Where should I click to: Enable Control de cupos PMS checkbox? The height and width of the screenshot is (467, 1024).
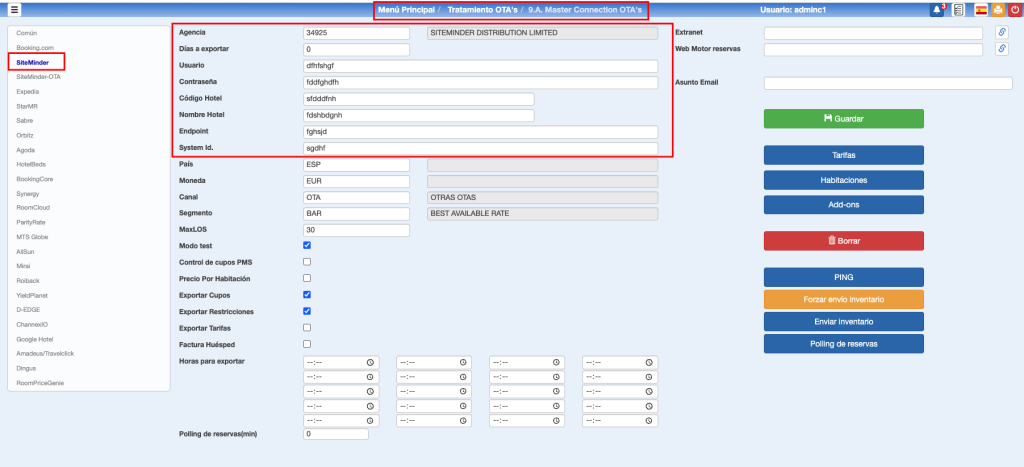coord(307,262)
